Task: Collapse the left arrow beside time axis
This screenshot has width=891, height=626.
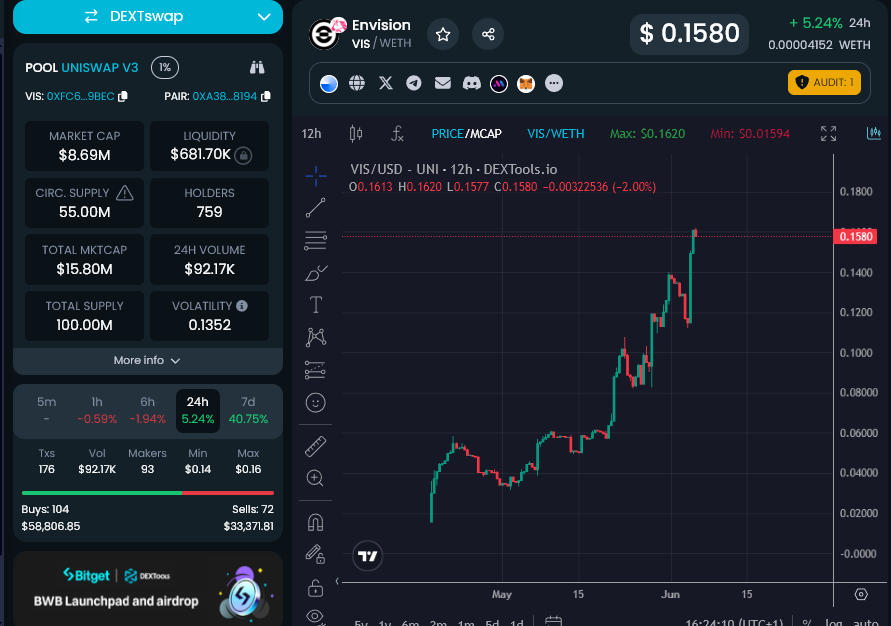Action: coord(337,581)
